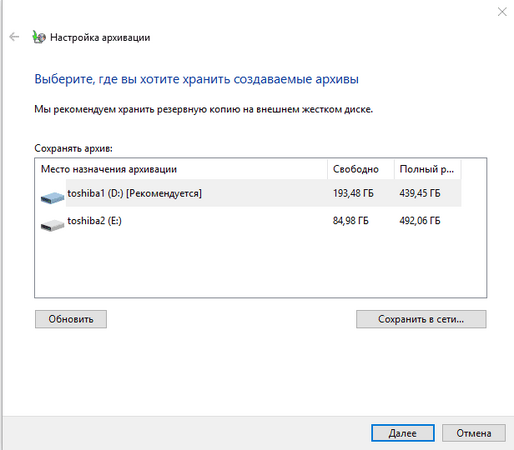Sort by Свободно column header
This screenshot has width=514, height=450.
(x=361, y=169)
